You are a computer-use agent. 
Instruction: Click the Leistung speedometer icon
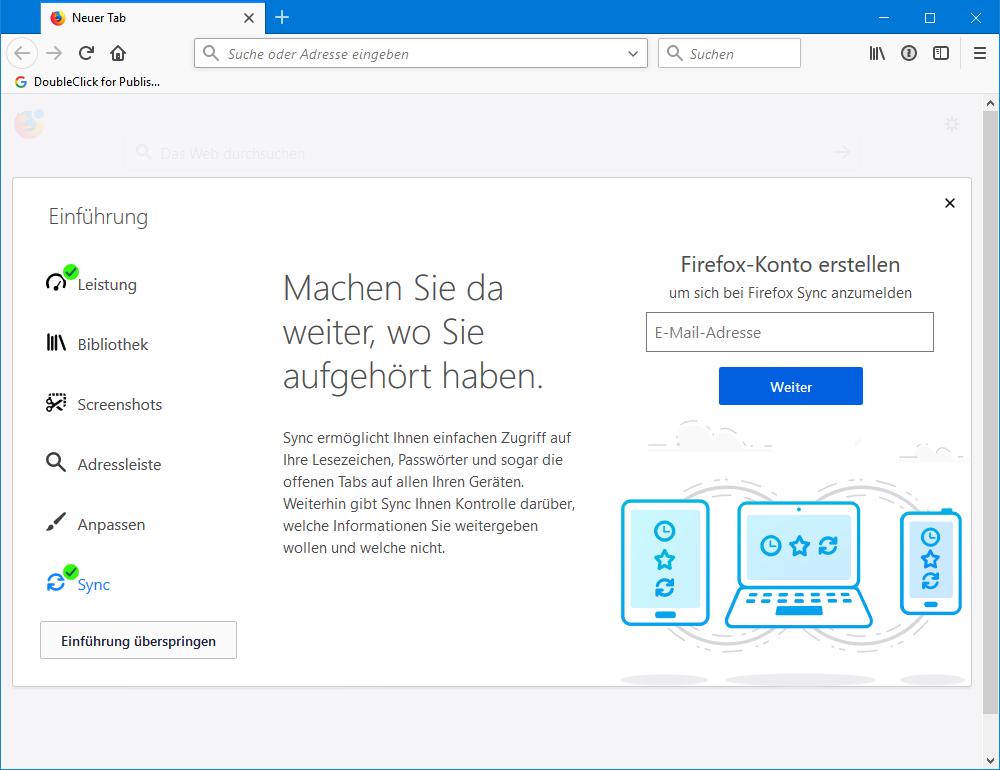(56, 281)
